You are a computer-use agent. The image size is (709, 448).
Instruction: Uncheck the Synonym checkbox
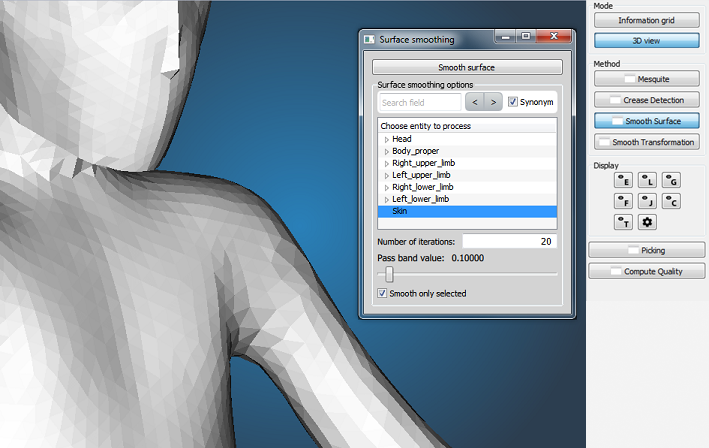point(512,102)
